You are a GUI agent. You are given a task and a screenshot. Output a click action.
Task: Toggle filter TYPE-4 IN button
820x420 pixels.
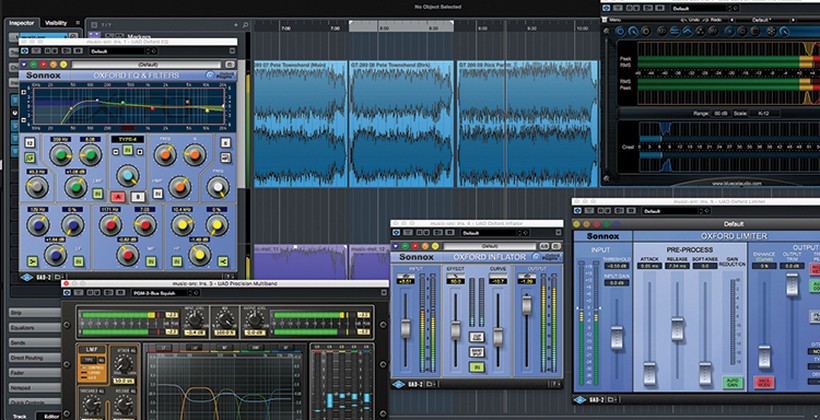pyautogui.click(x=127, y=150)
